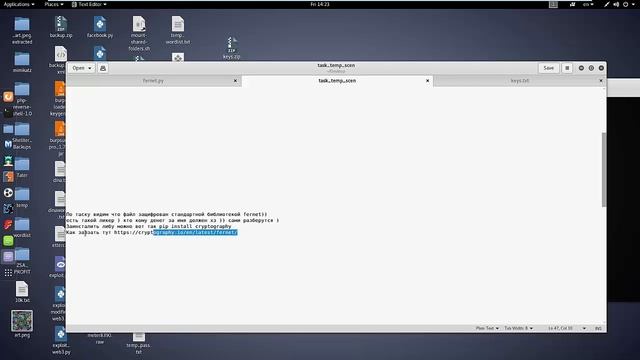Open the Tab Width dropdown in status bar
Screen dimensions: 640x360
pos(518,328)
